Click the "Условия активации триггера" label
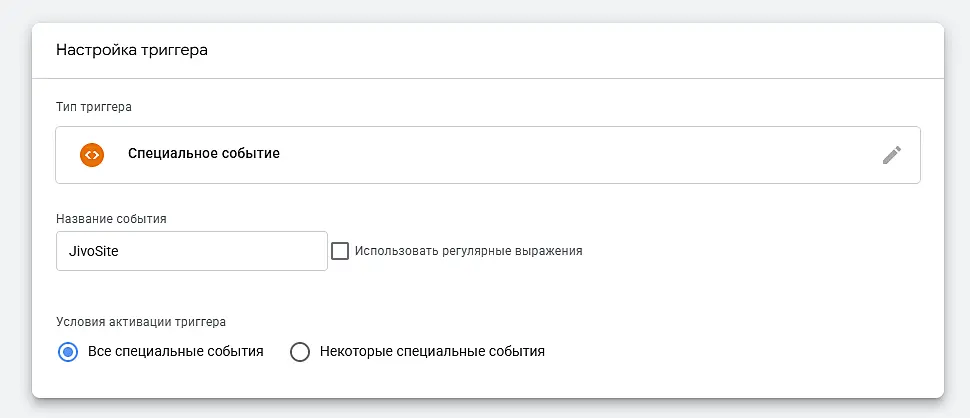 [x=141, y=322]
